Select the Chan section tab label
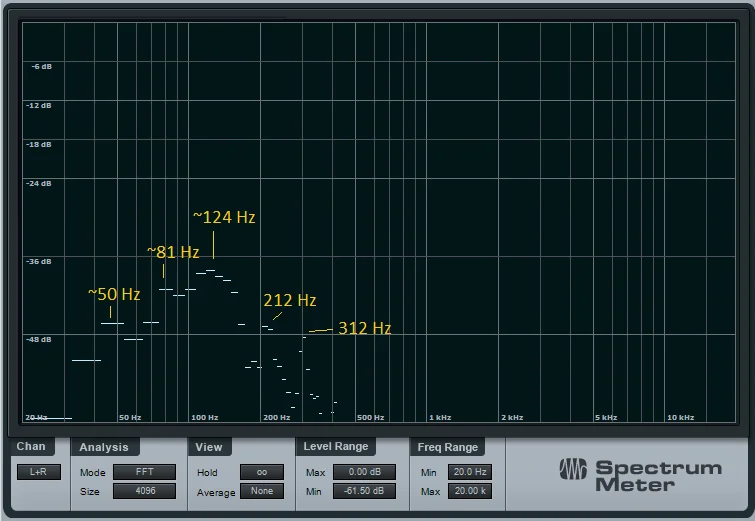 point(31,446)
